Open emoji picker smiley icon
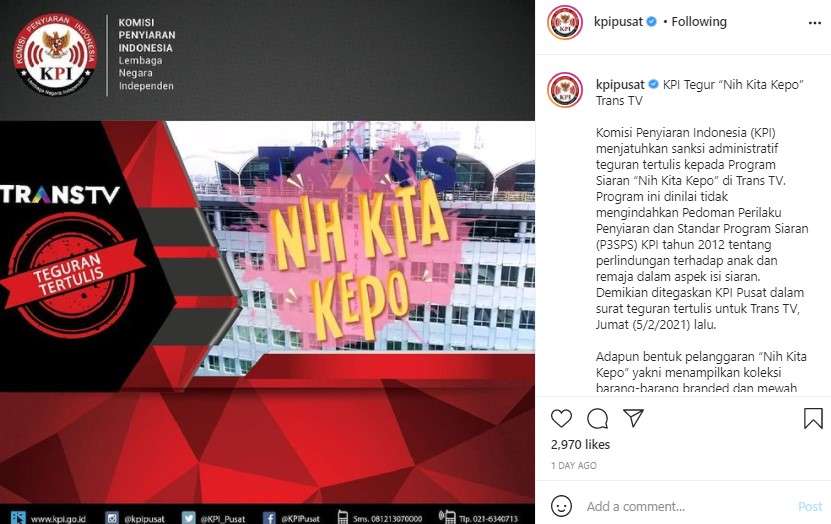831x524 pixels. [x=561, y=506]
